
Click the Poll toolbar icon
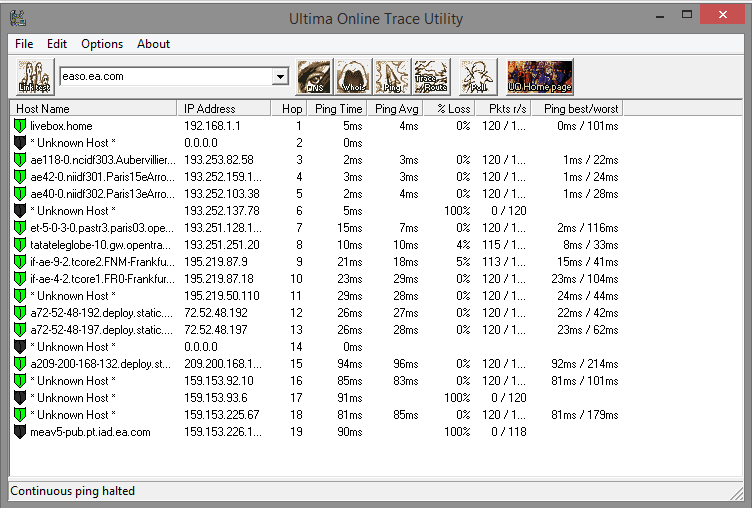click(478, 77)
